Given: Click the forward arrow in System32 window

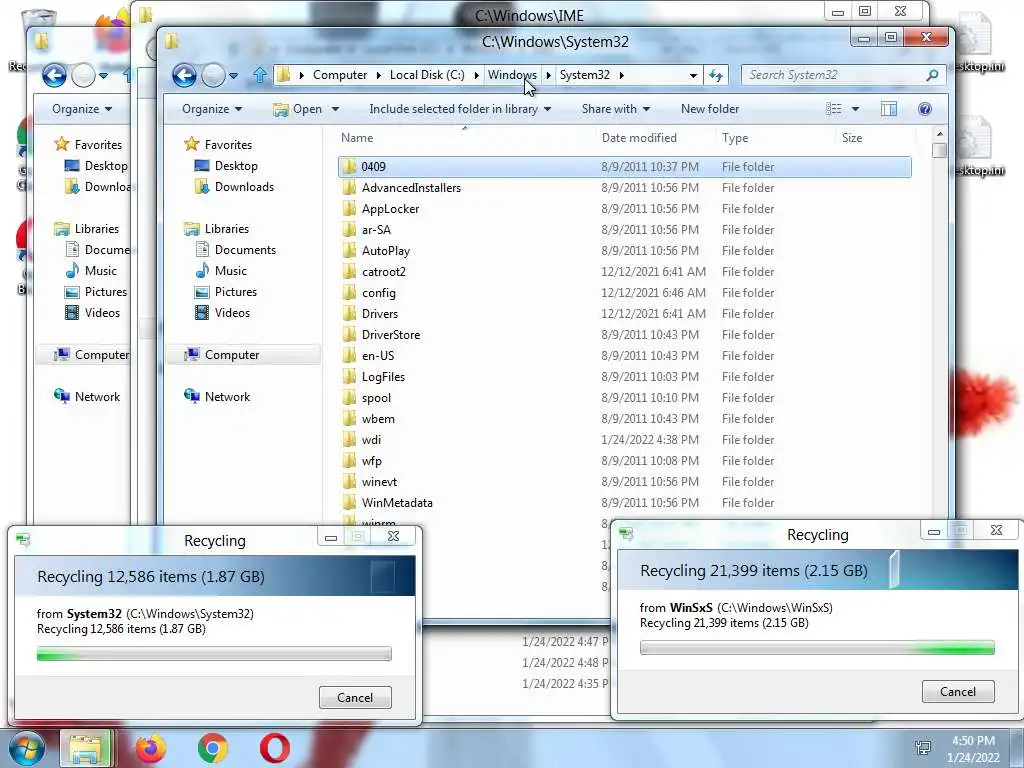Looking at the screenshot, I should (213, 76).
